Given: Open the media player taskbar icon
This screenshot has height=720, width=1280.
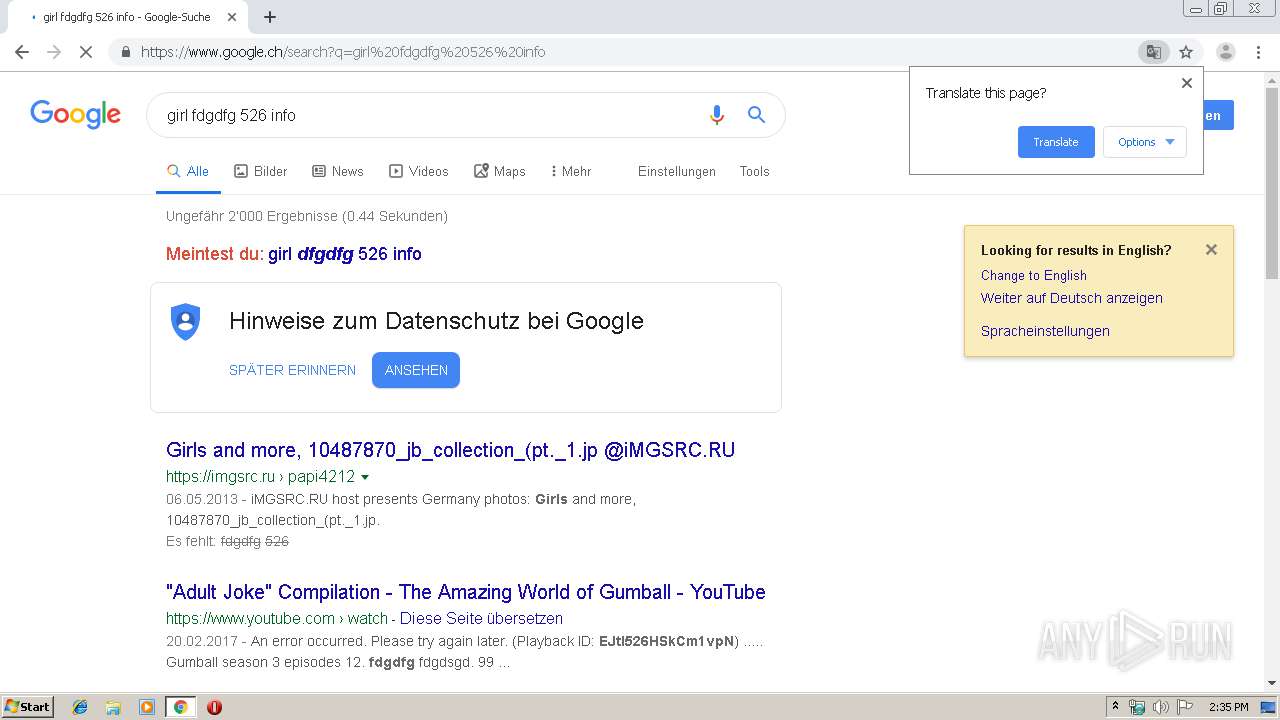Looking at the screenshot, I should click(x=147, y=707).
